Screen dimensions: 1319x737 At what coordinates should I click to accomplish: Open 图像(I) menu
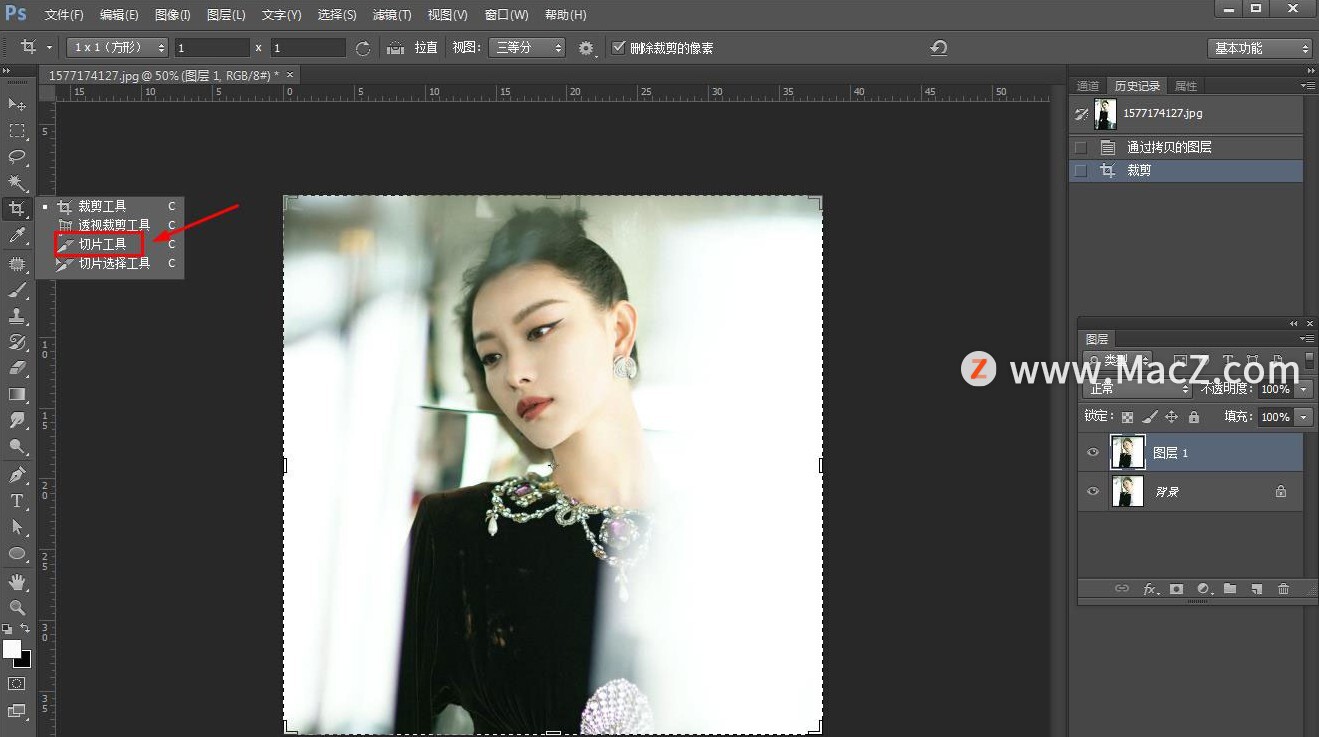click(173, 15)
